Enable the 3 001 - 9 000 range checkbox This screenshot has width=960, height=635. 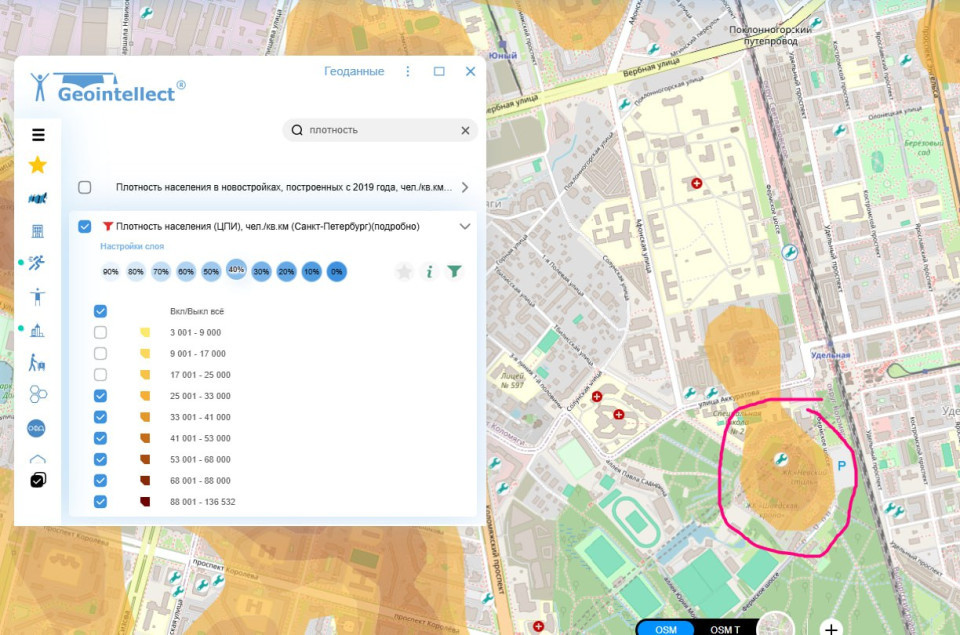point(100,332)
